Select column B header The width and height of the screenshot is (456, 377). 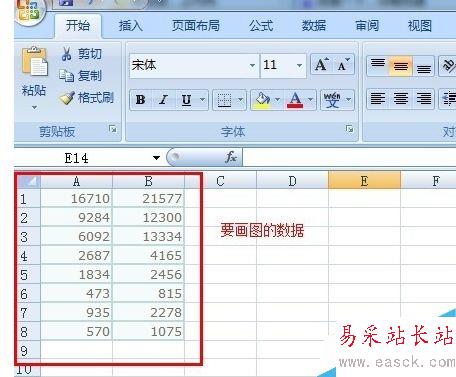pyautogui.click(x=148, y=181)
